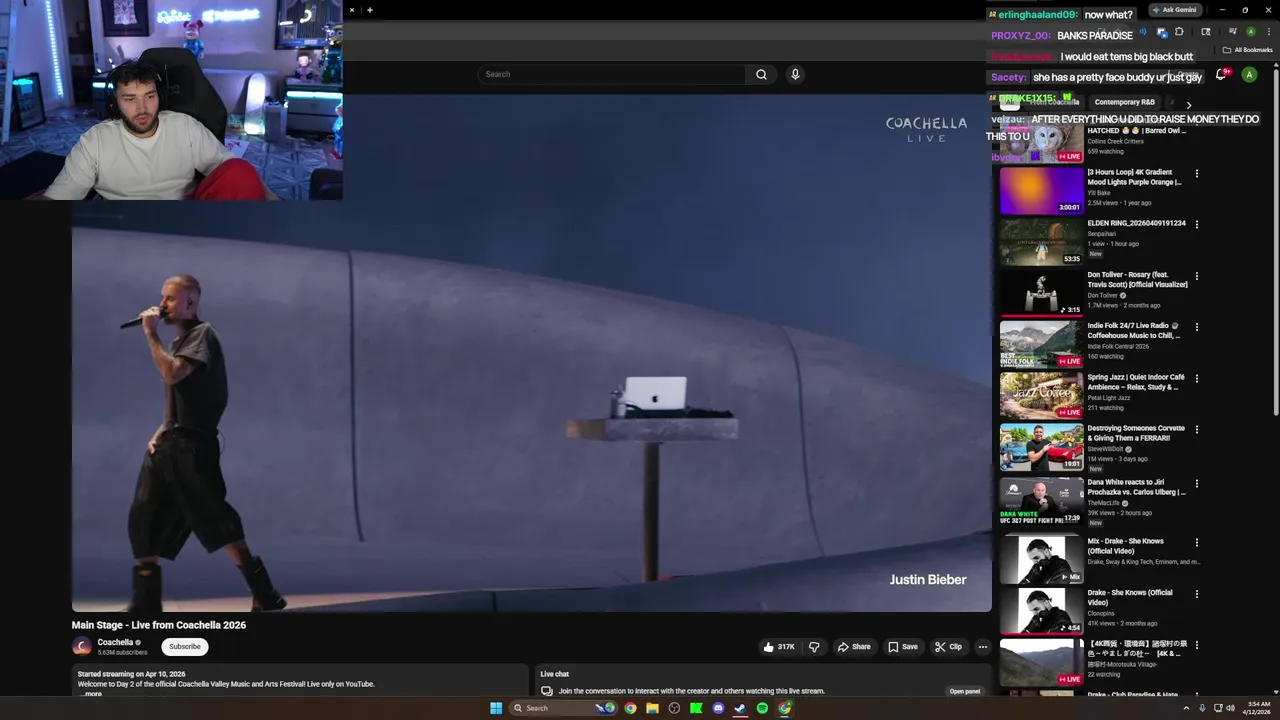The height and width of the screenshot is (720, 1280).
Task: Open the live chat panel
Action: pos(965,691)
